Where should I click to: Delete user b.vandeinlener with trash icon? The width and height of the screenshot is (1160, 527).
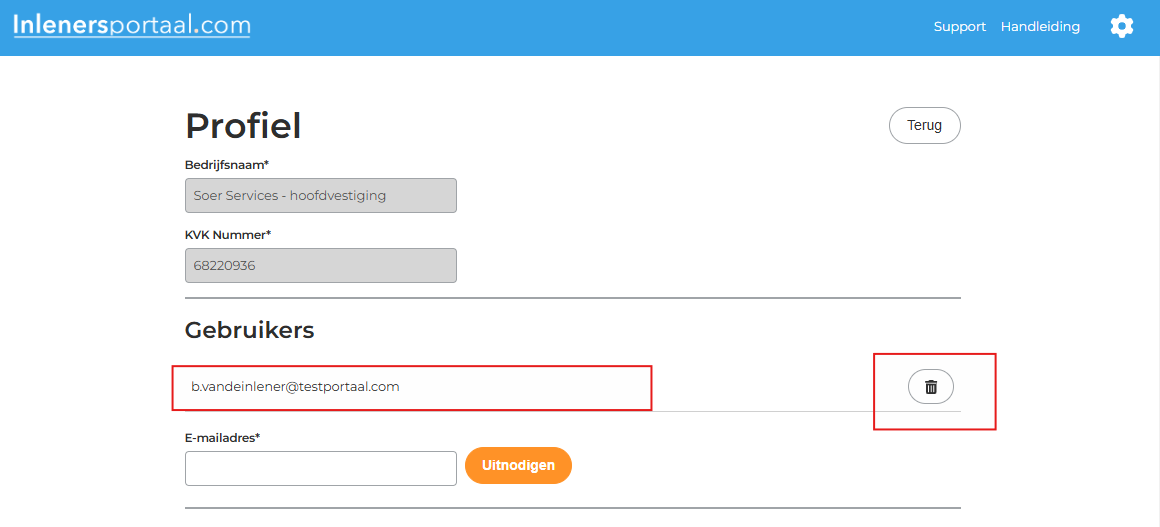pyautogui.click(x=931, y=387)
